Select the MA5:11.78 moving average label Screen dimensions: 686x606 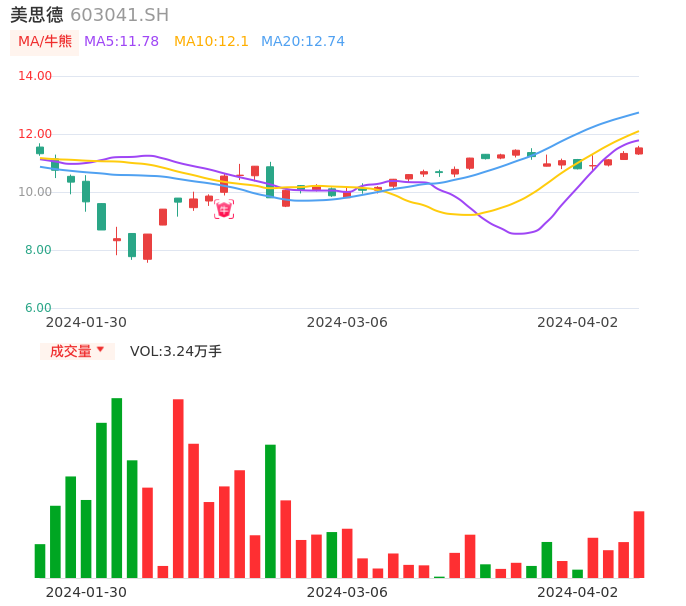point(121,42)
